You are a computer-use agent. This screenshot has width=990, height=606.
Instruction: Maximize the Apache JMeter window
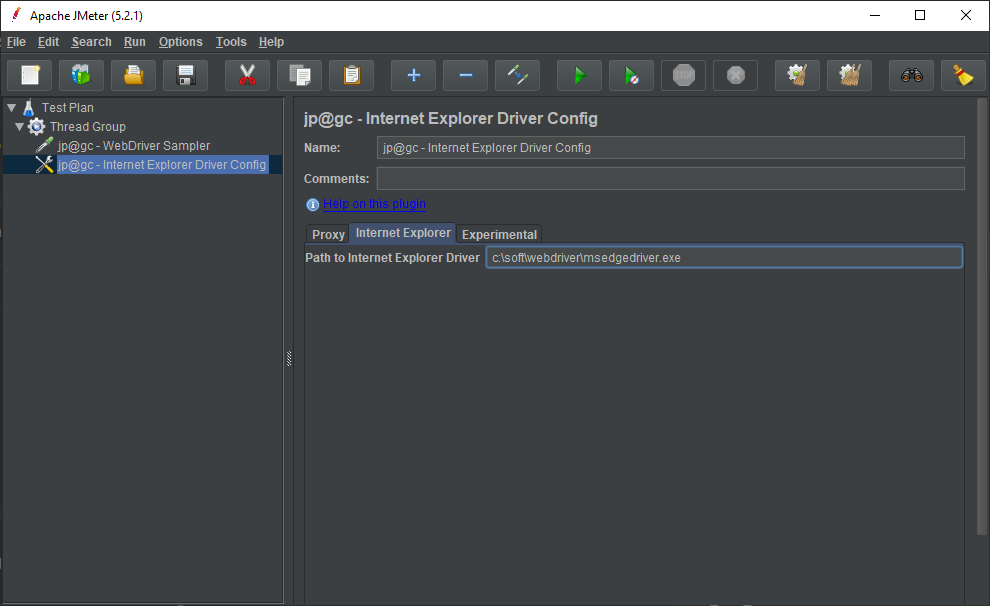pos(920,15)
